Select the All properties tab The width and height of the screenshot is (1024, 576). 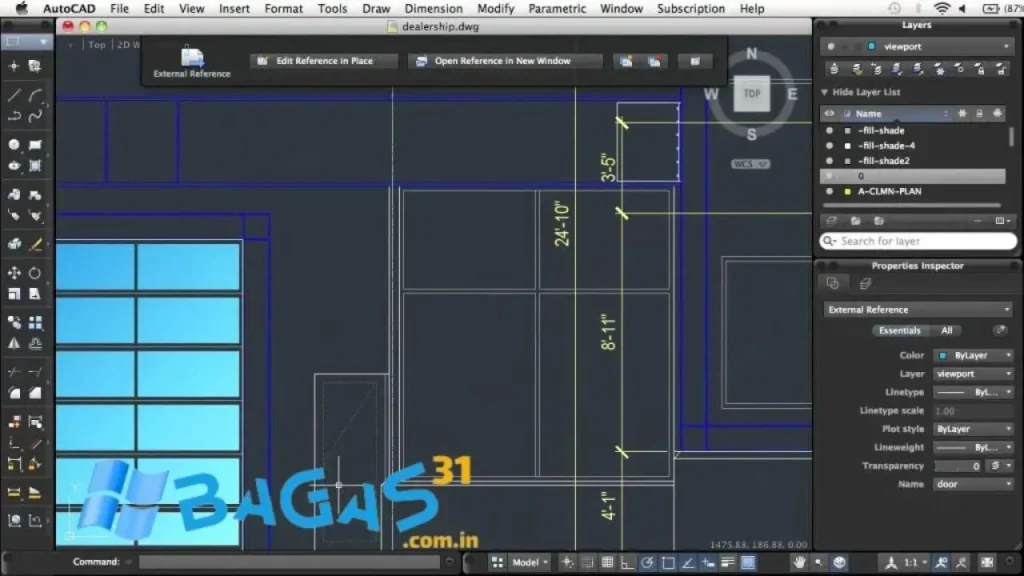coord(946,330)
